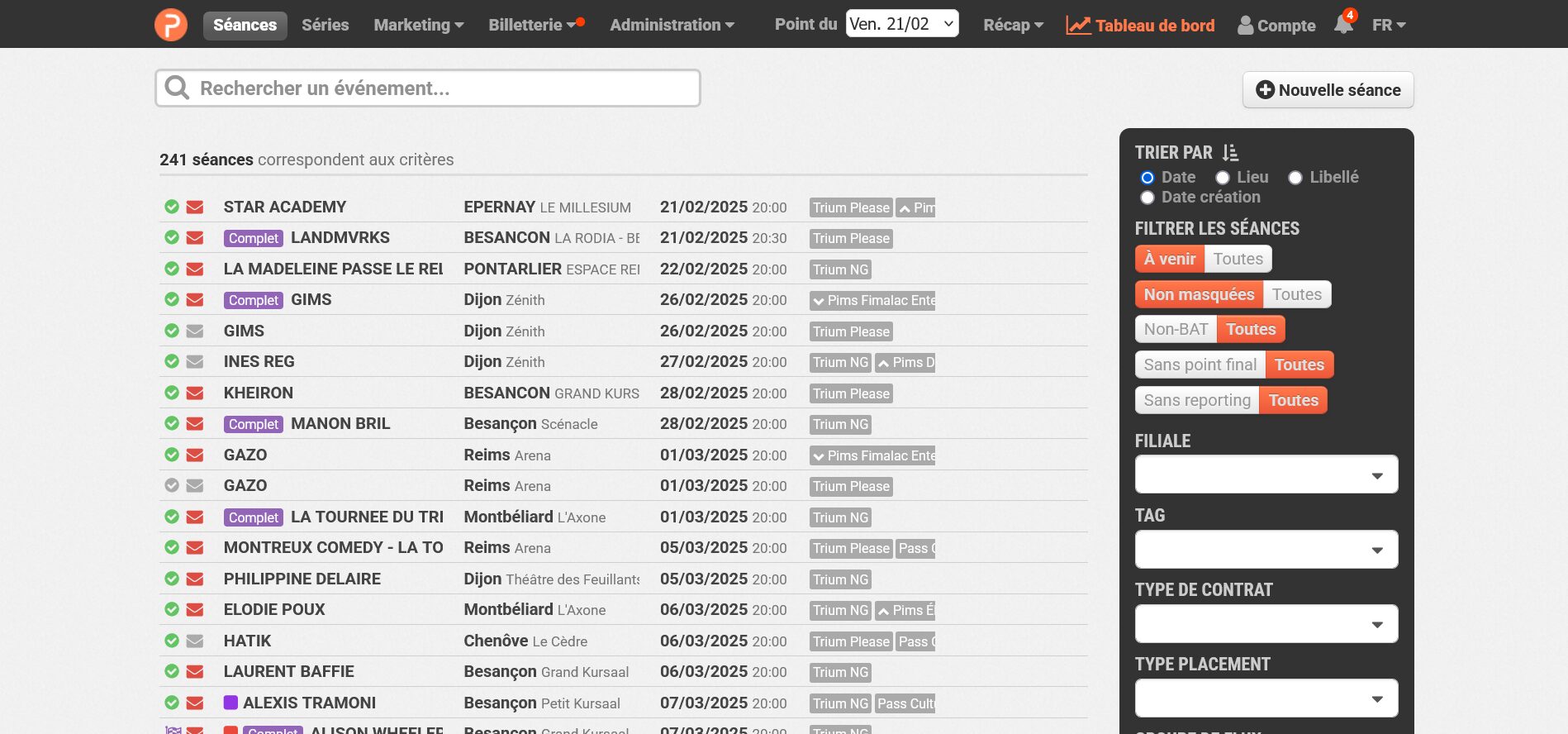Click the red envelope icon for STAR ACADEMY
This screenshot has width=1568, height=734.
[195, 207]
